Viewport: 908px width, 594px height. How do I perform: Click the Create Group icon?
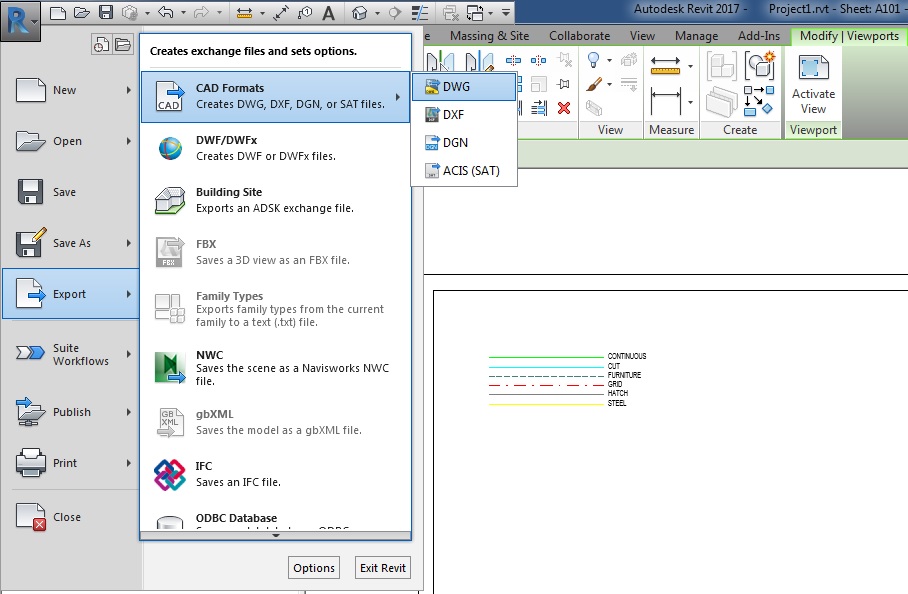point(759,65)
